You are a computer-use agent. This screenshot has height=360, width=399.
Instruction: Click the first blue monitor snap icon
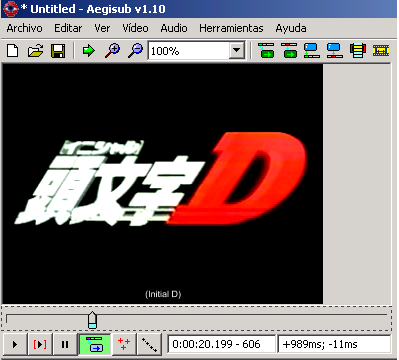(x=312, y=51)
